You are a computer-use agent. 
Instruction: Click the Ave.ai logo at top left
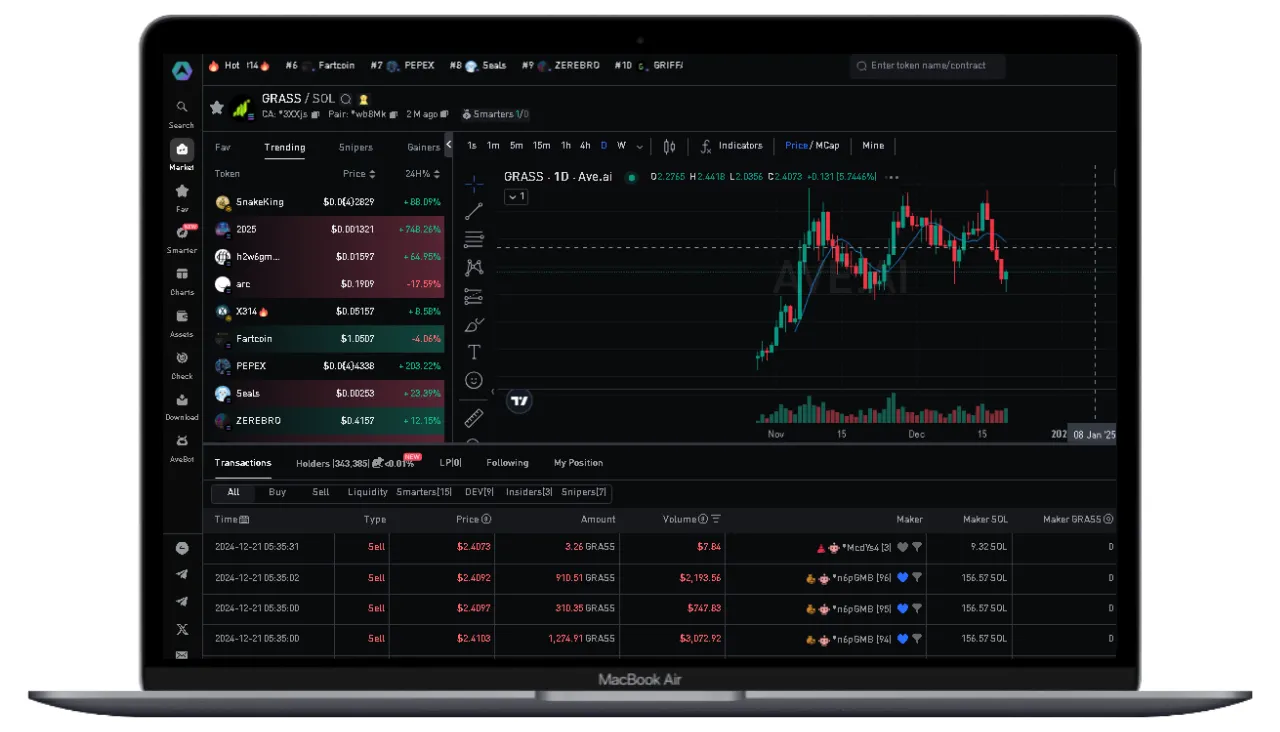181,70
